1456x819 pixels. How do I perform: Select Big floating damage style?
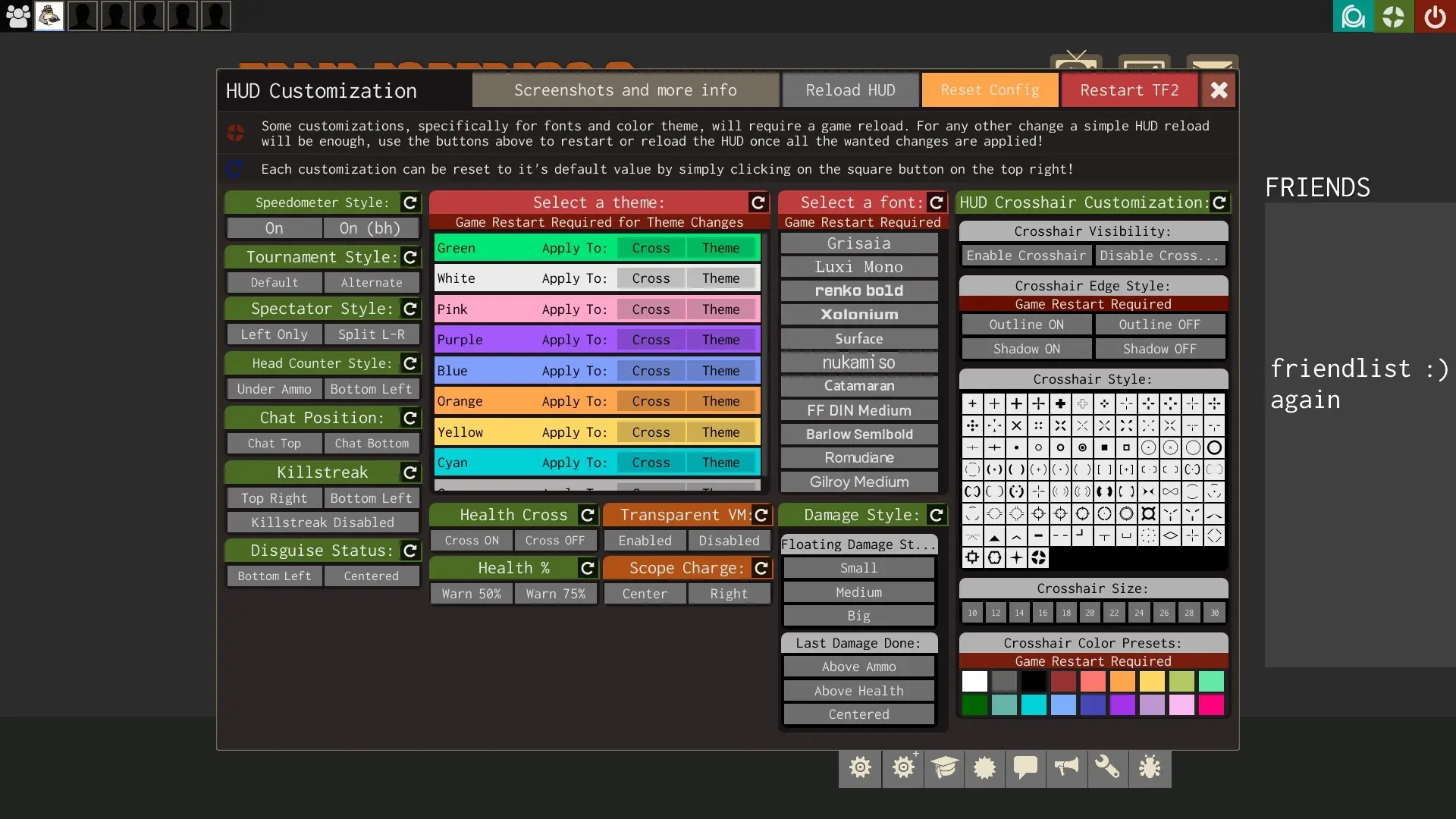[x=858, y=616]
